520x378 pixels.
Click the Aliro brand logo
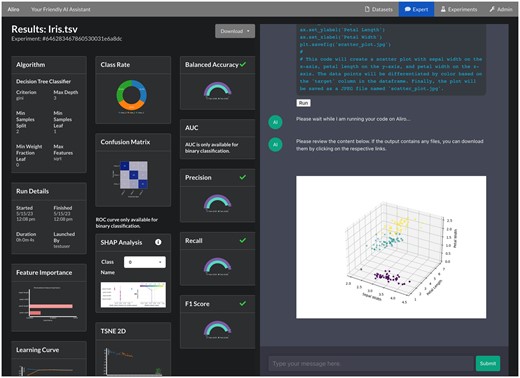[x=13, y=9]
